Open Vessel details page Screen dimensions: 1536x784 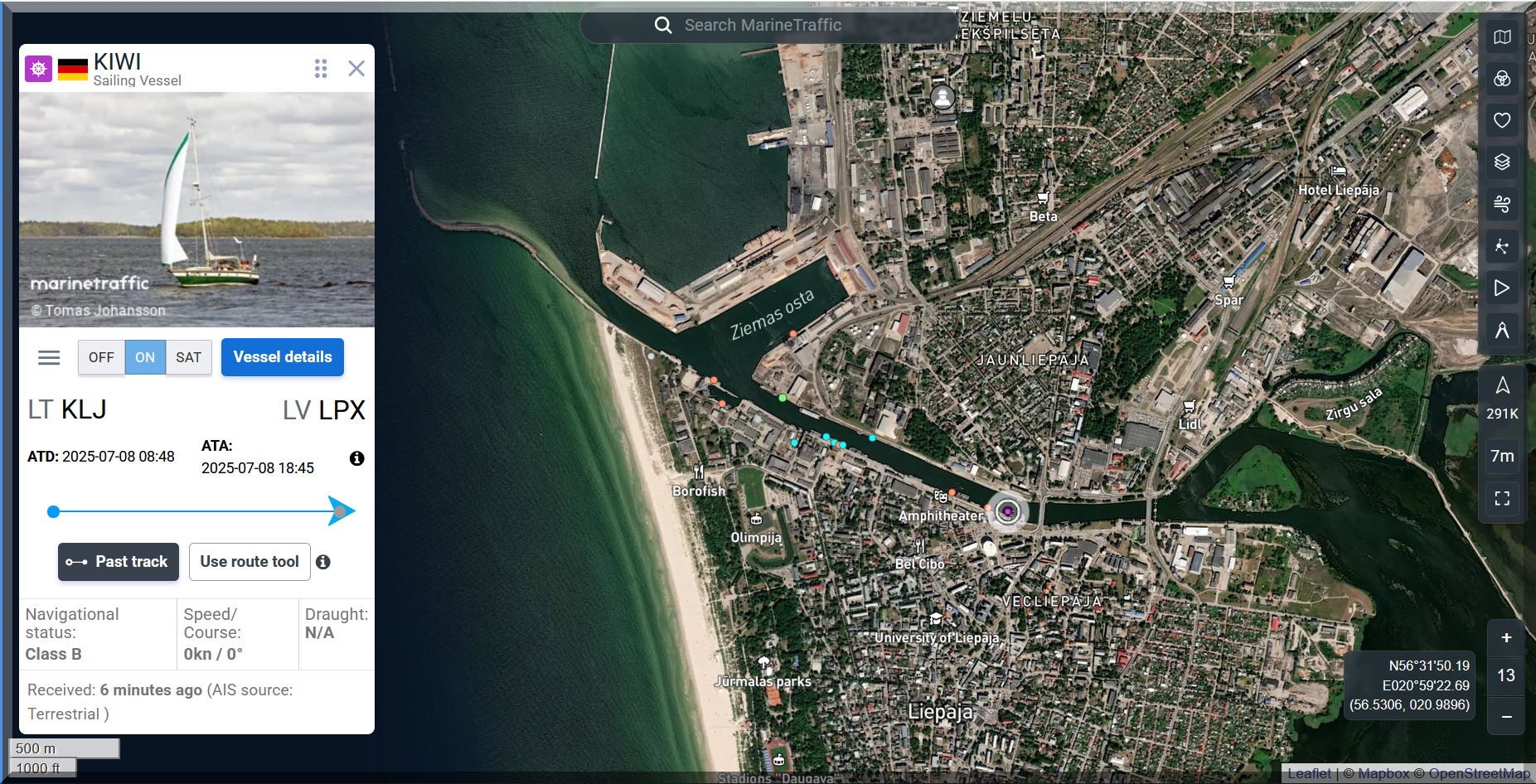[282, 357]
